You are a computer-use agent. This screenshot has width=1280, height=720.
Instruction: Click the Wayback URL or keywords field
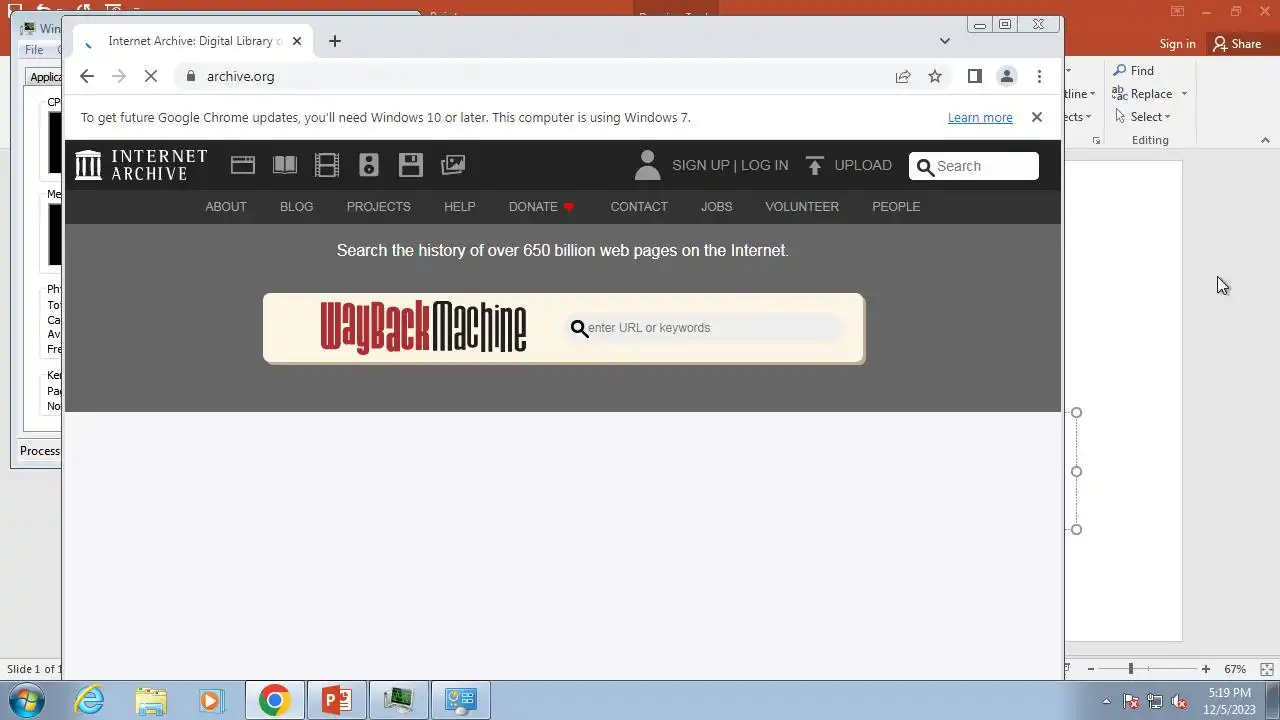(704, 328)
